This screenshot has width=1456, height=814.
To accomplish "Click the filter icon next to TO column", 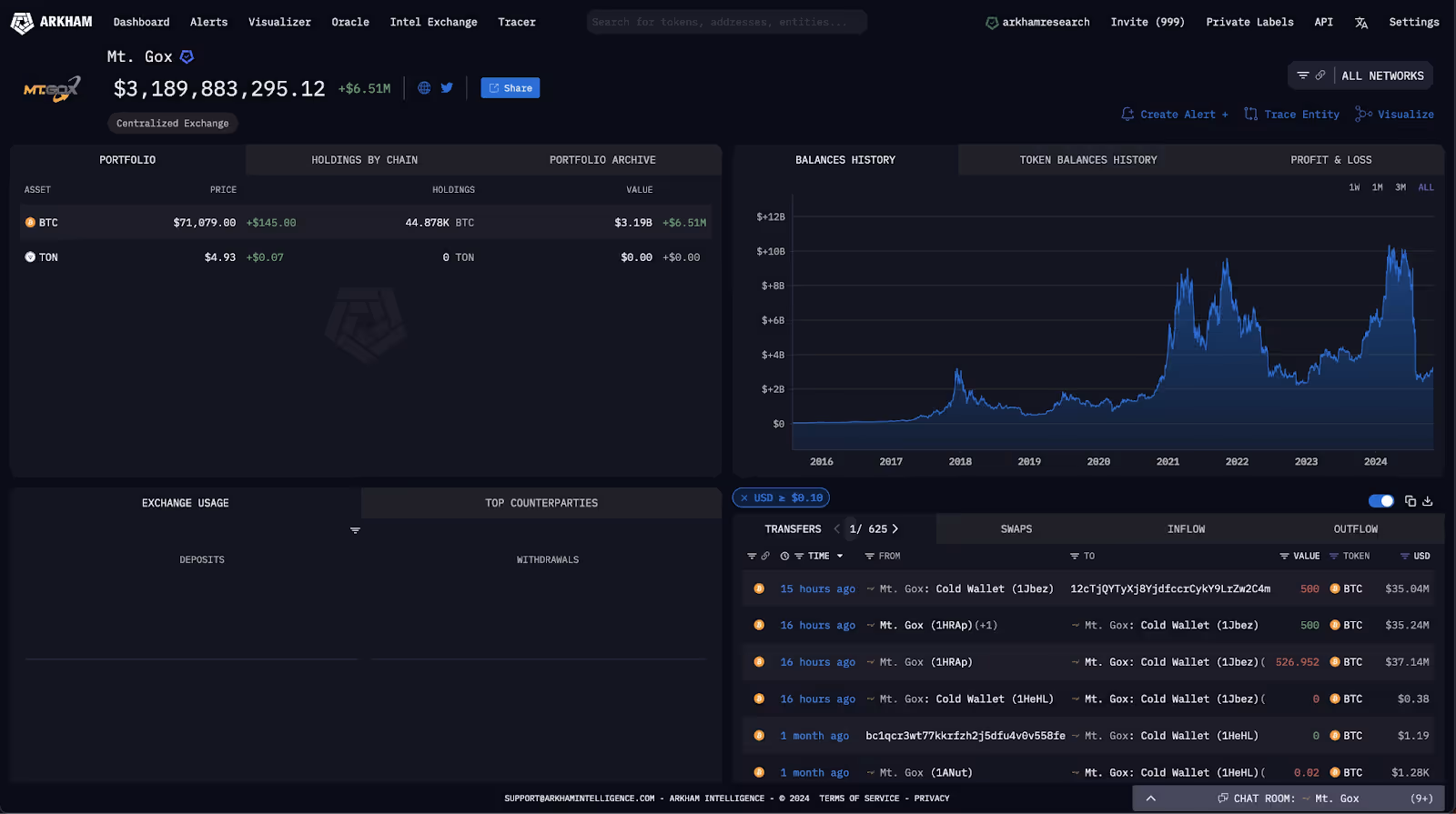I will point(1075,556).
